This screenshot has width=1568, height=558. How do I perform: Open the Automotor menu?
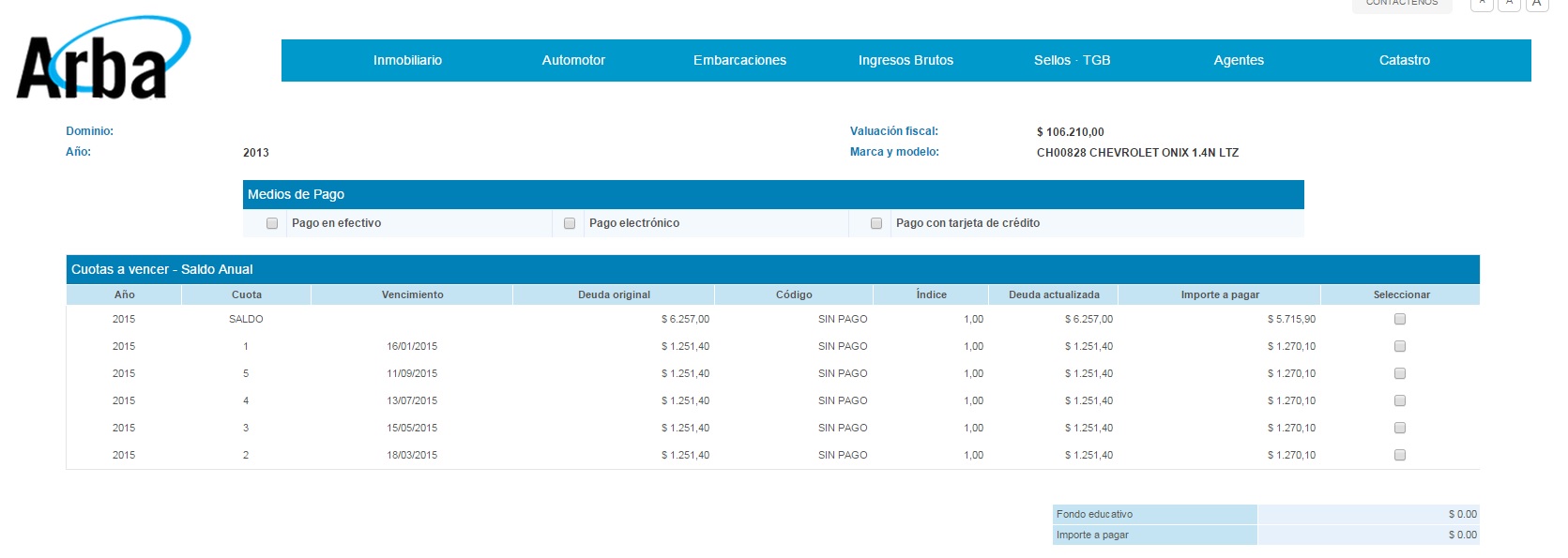point(573,60)
